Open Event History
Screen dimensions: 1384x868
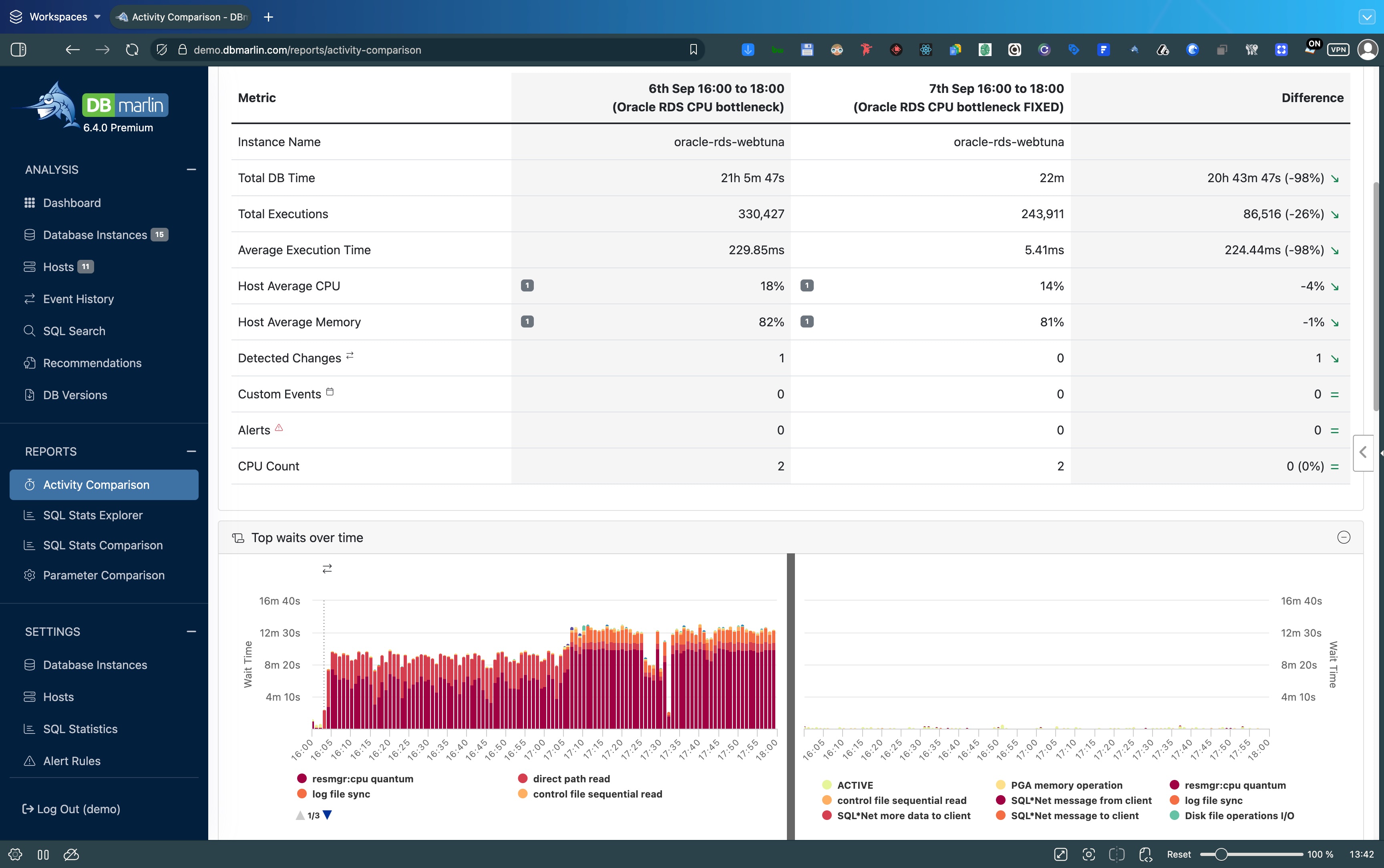[69, 299]
